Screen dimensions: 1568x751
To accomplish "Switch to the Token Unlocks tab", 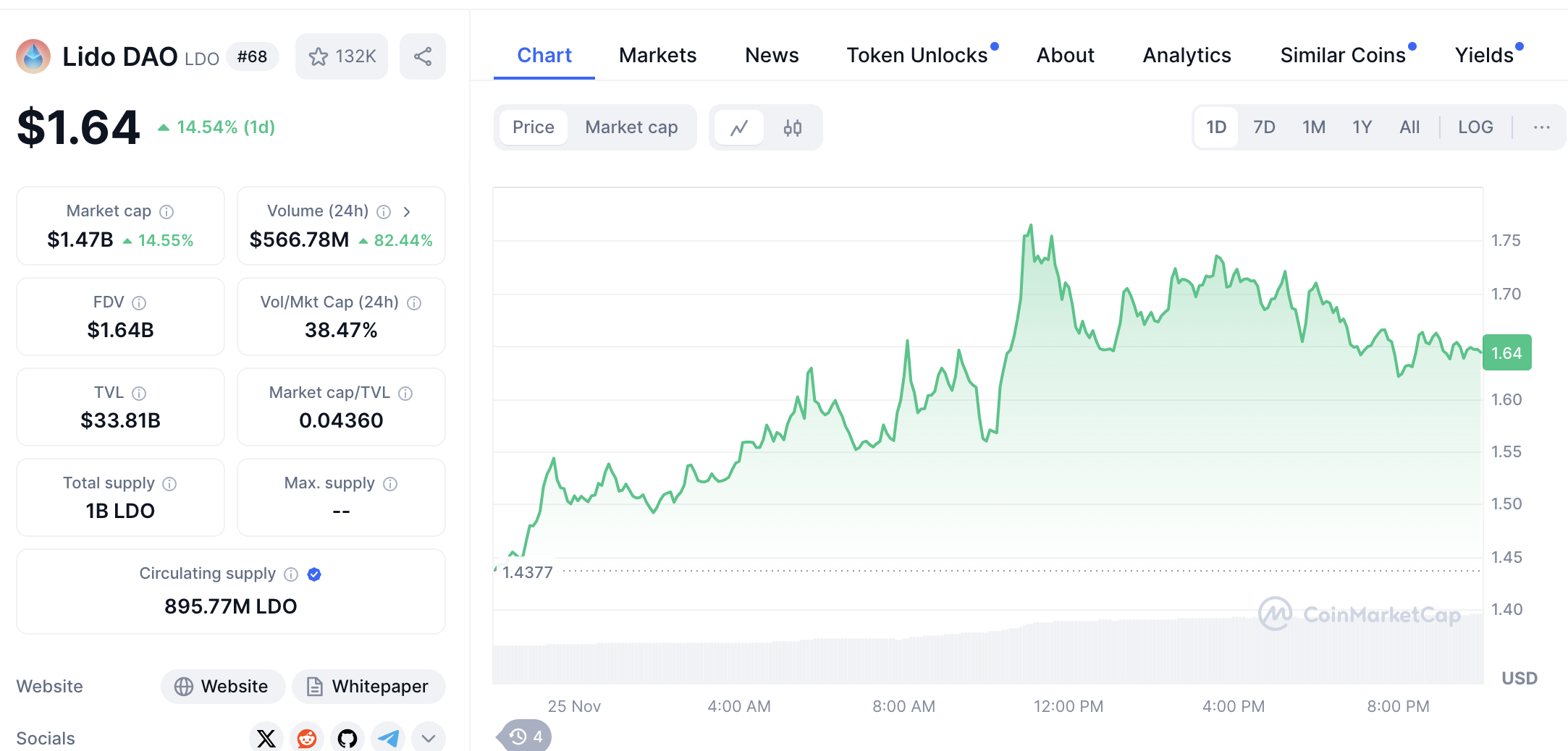I will click(917, 55).
